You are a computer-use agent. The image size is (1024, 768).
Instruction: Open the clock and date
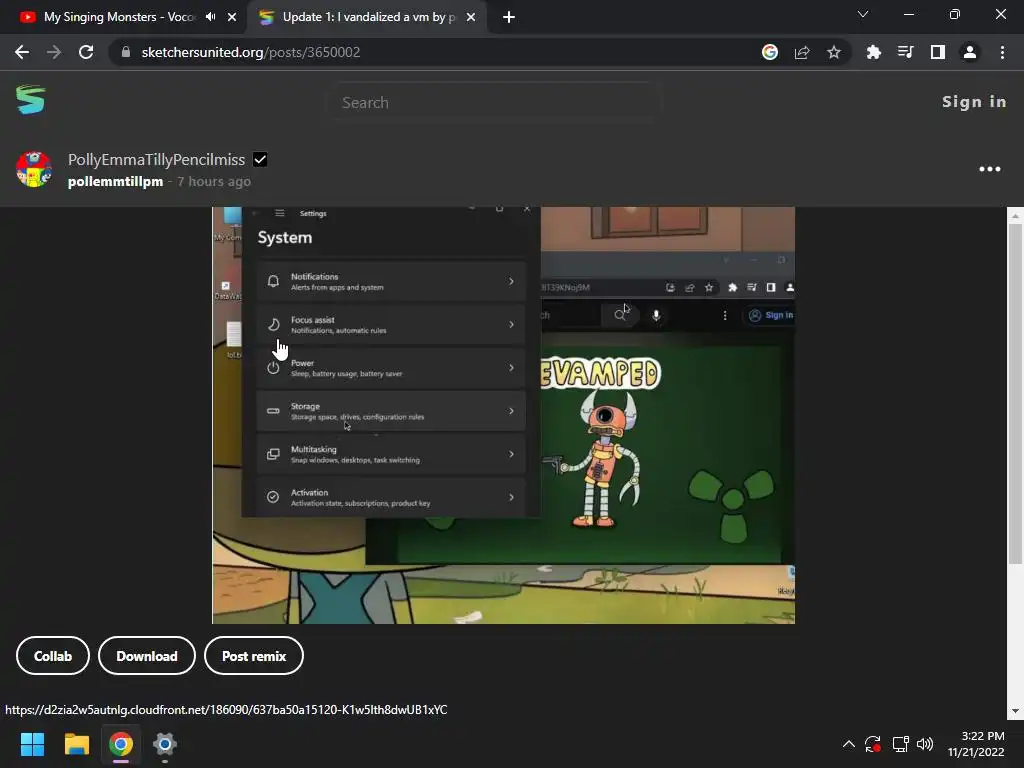click(976, 744)
